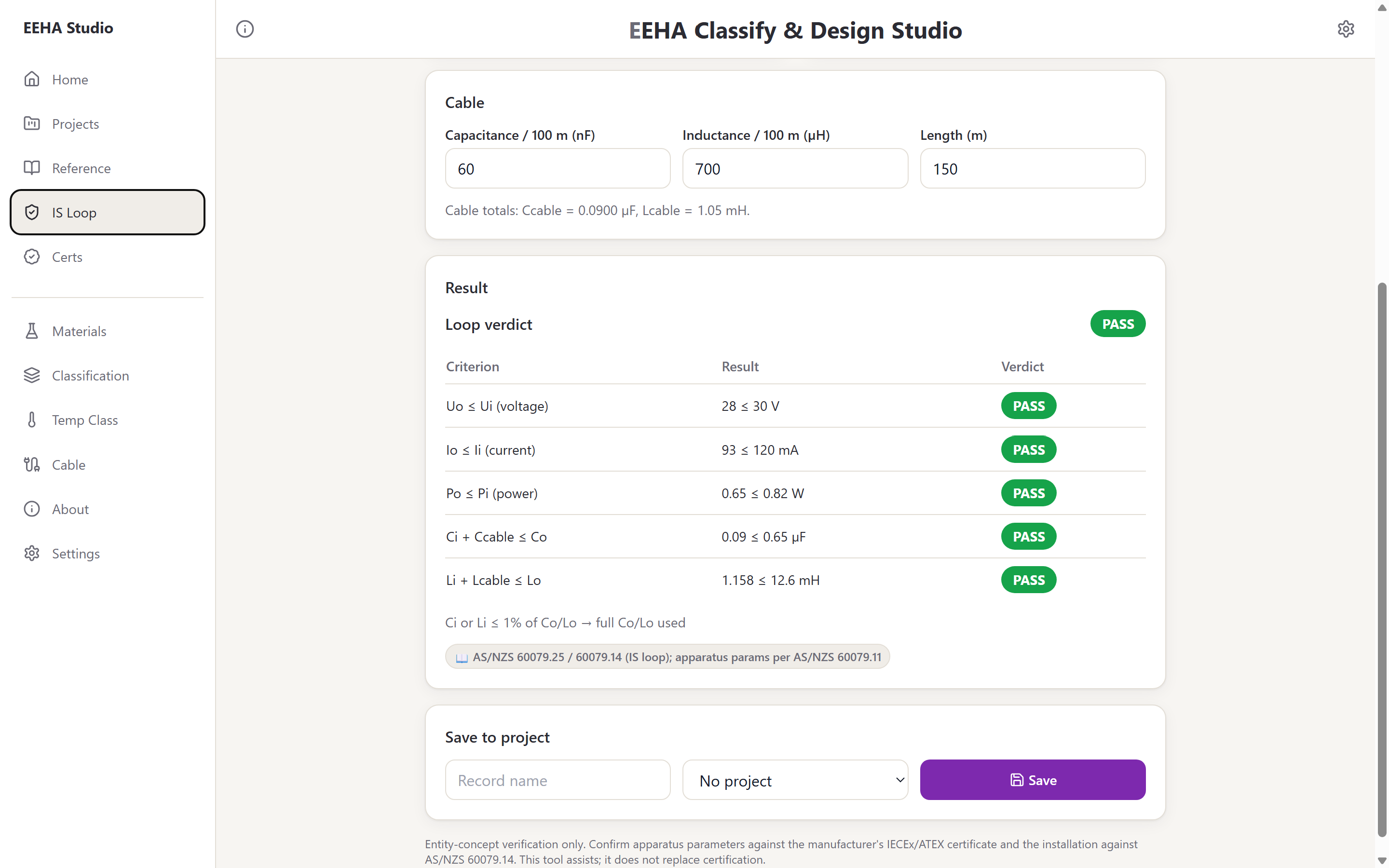Select Cable label in the sidebar
This screenshot has height=868, width=1389.
(x=69, y=464)
